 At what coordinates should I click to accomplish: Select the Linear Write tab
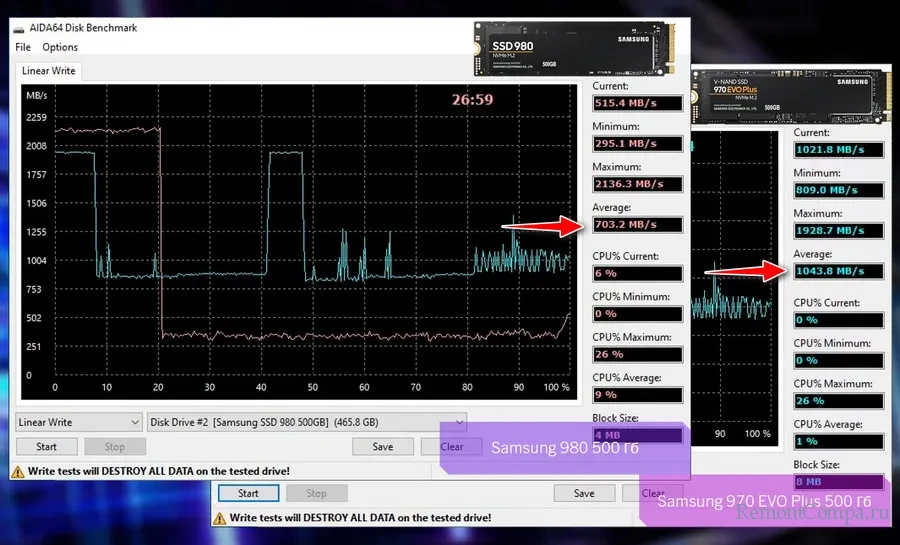[x=49, y=71]
